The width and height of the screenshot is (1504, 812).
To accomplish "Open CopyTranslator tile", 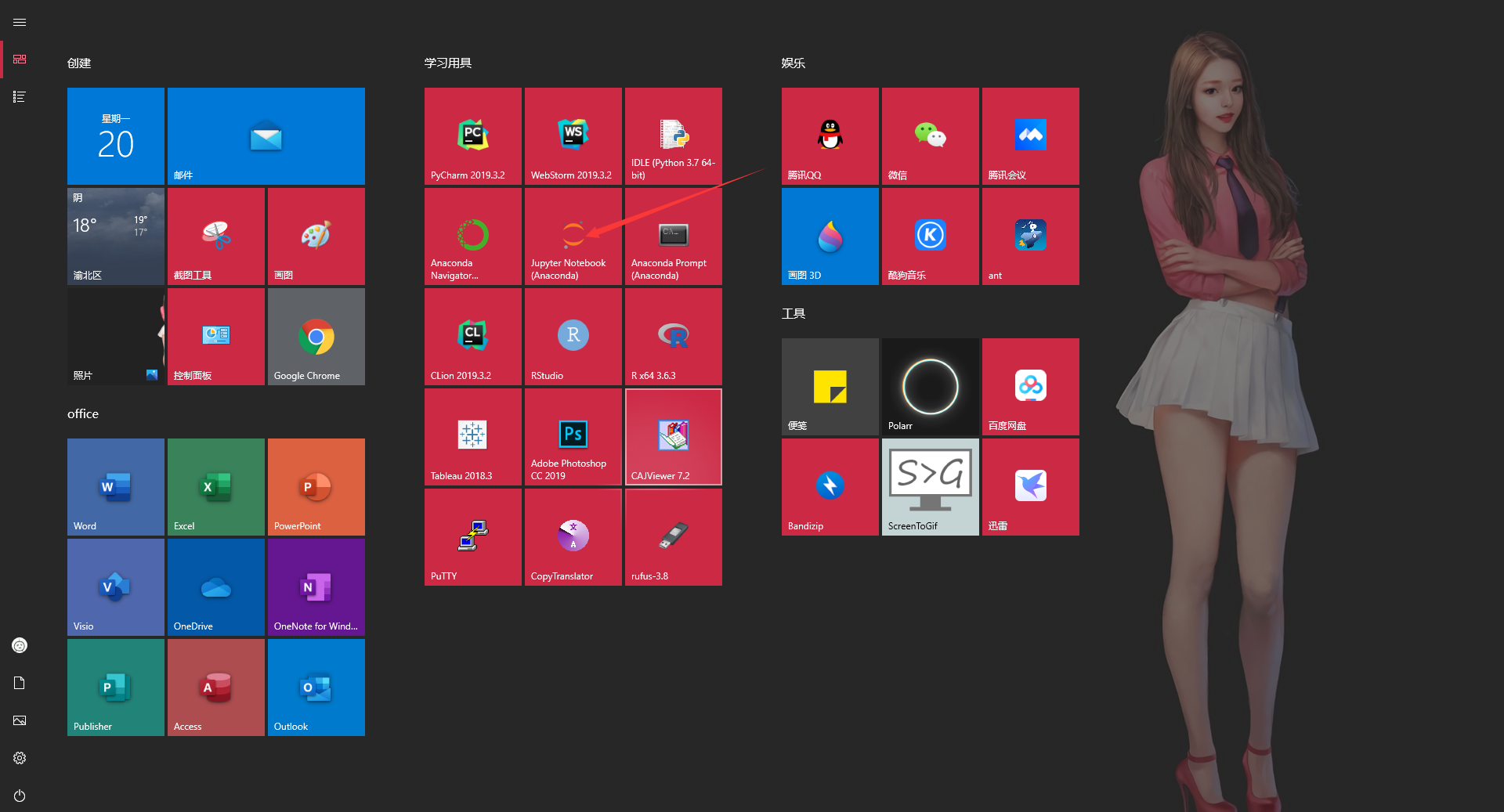I will tap(573, 537).
